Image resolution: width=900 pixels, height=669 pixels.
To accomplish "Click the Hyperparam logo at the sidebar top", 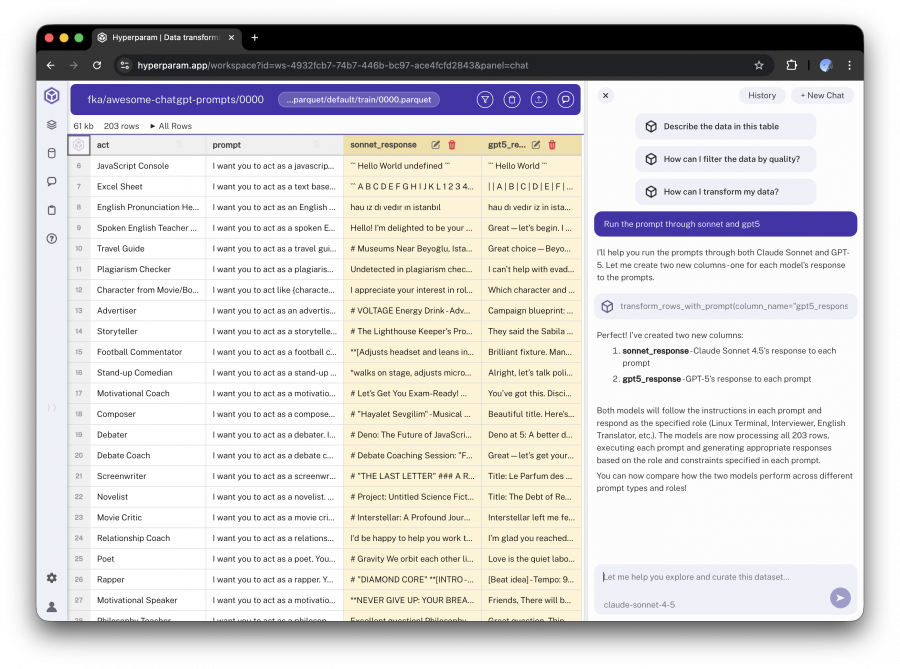I will pyautogui.click(x=51, y=95).
